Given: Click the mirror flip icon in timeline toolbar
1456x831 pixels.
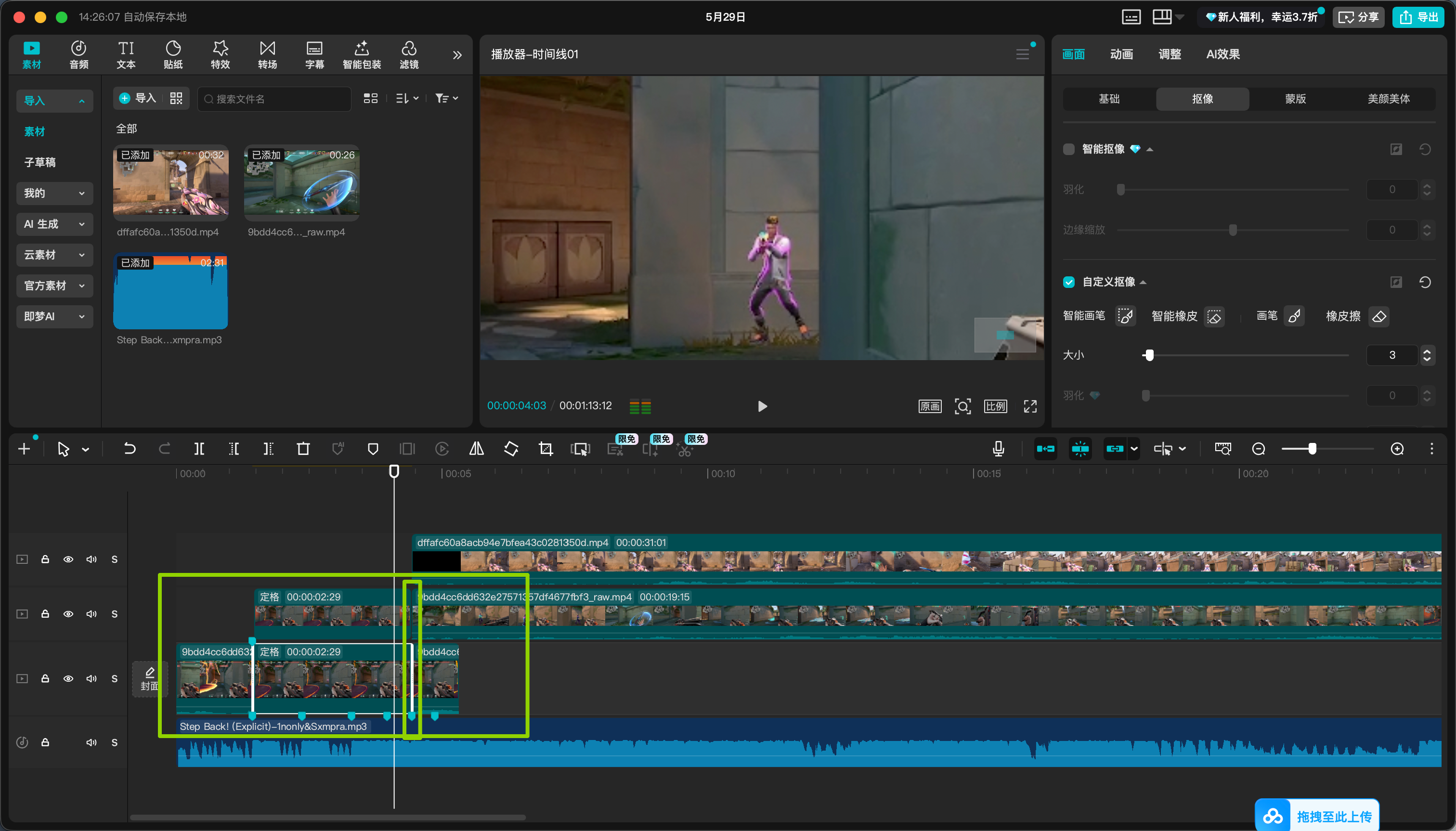Looking at the screenshot, I should tap(477, 449).
